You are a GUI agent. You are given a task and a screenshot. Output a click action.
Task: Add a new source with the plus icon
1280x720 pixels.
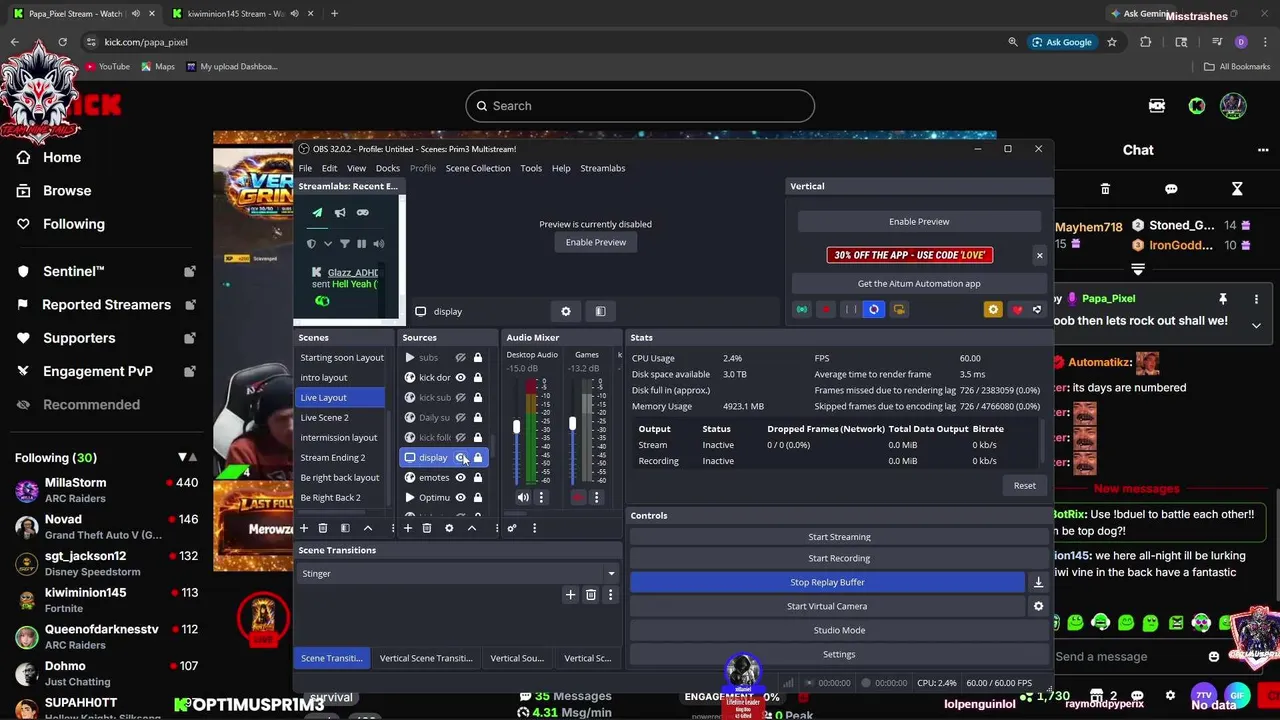click(x=408, y=528)
